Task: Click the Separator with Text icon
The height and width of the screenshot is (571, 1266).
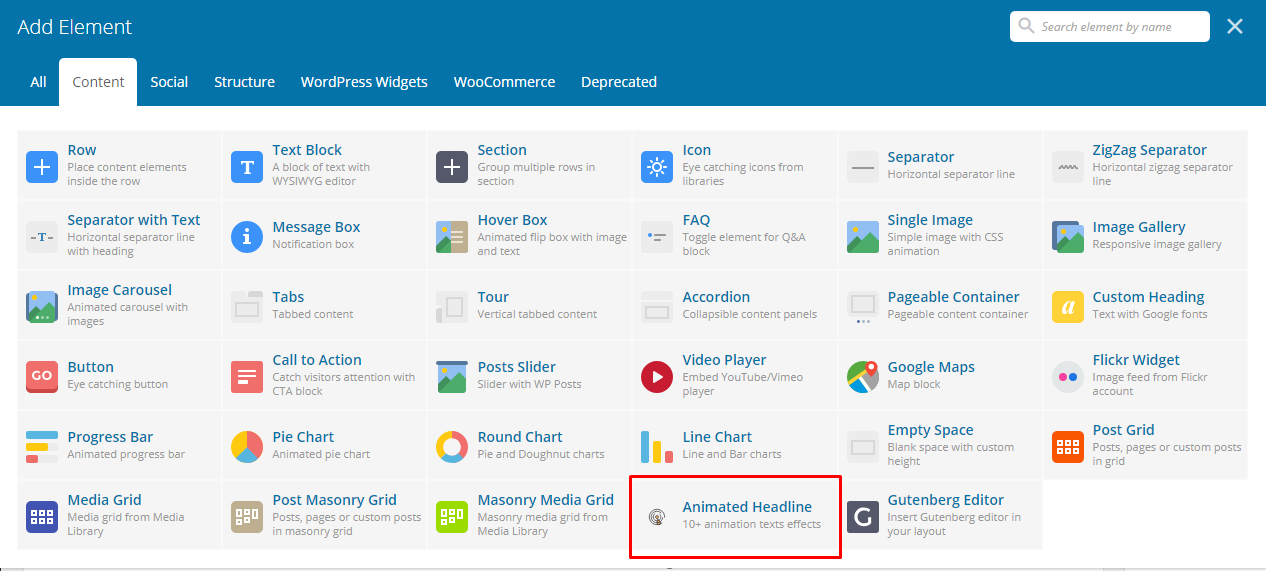Action: tap(42, 237)
